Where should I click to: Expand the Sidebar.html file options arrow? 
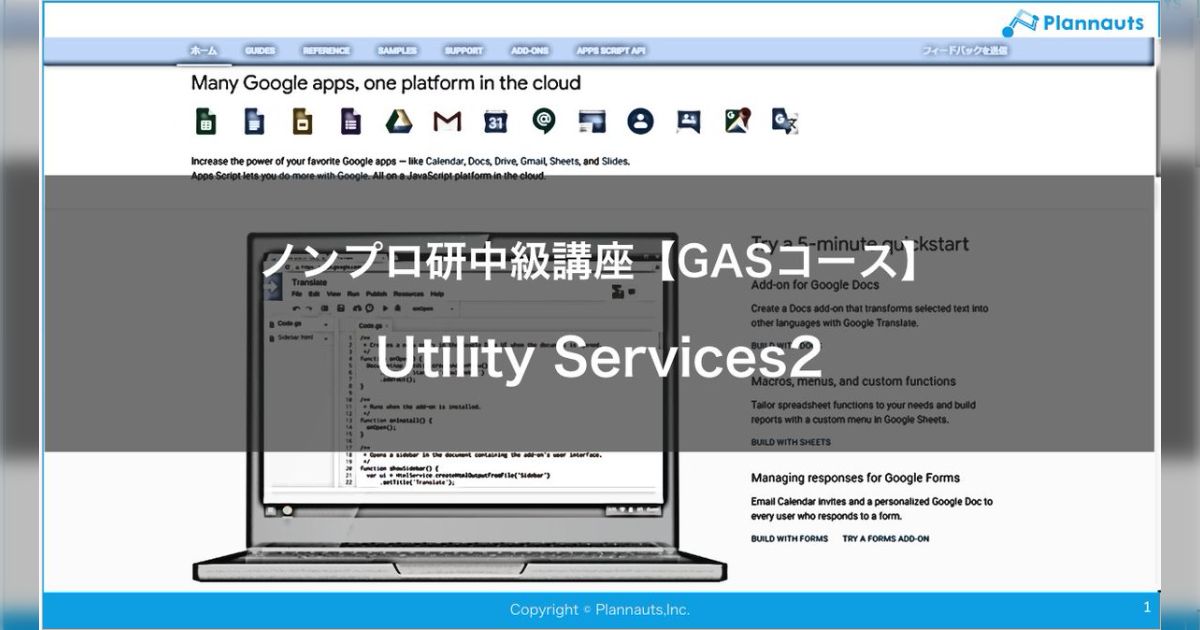[x=327, y=337]
